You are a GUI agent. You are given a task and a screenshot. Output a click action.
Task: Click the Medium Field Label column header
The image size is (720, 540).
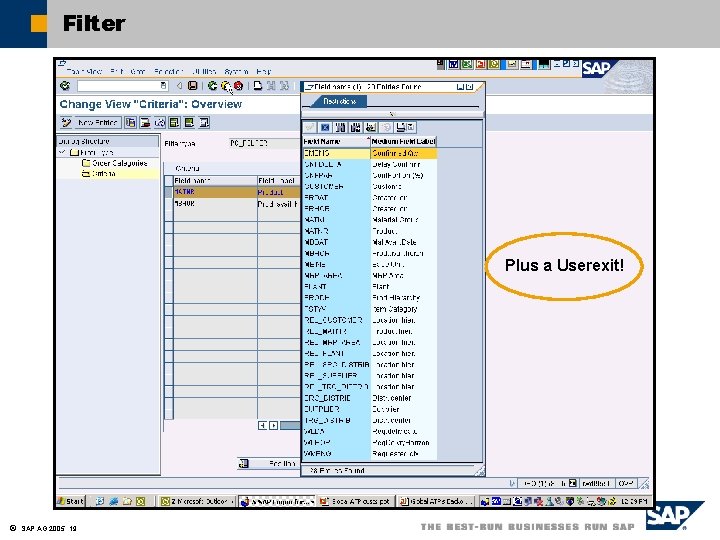click(x=404, y=141)
